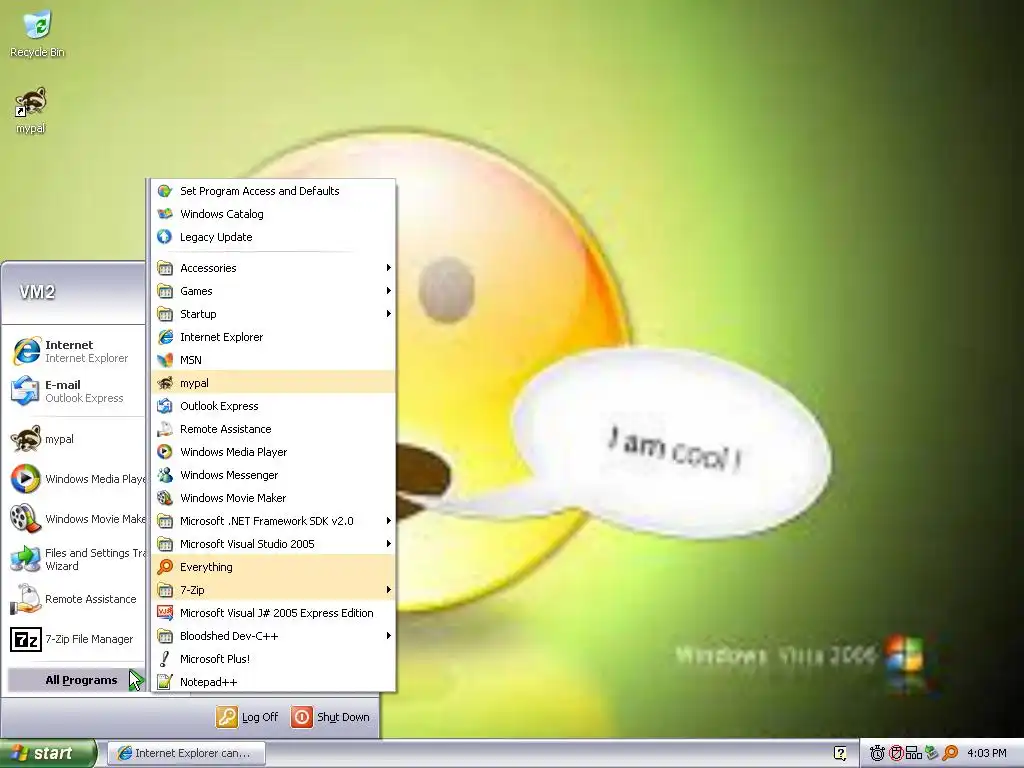This screenshot has height=768, width=1024.
Task: Open Legacy Update entry
Action: click(x=274, y=236)
